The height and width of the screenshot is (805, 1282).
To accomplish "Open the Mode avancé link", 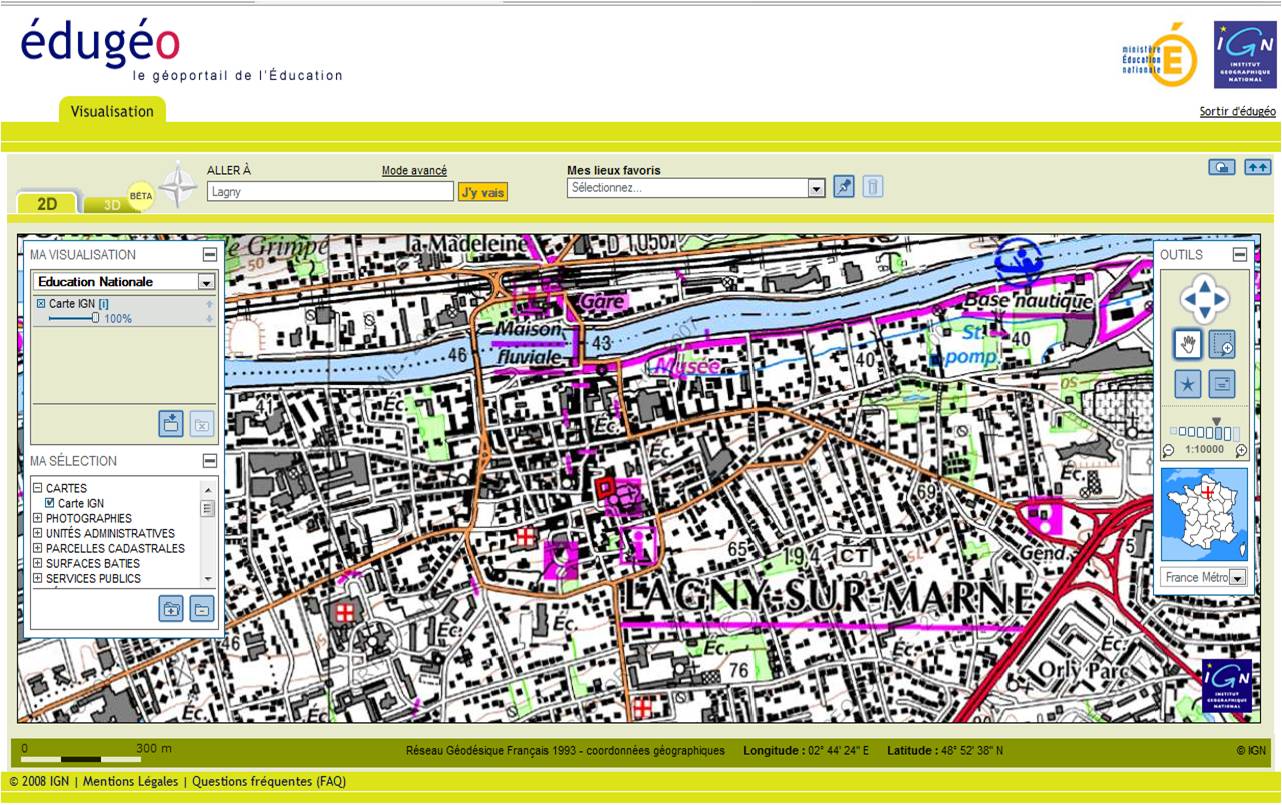I will point(414,171).
